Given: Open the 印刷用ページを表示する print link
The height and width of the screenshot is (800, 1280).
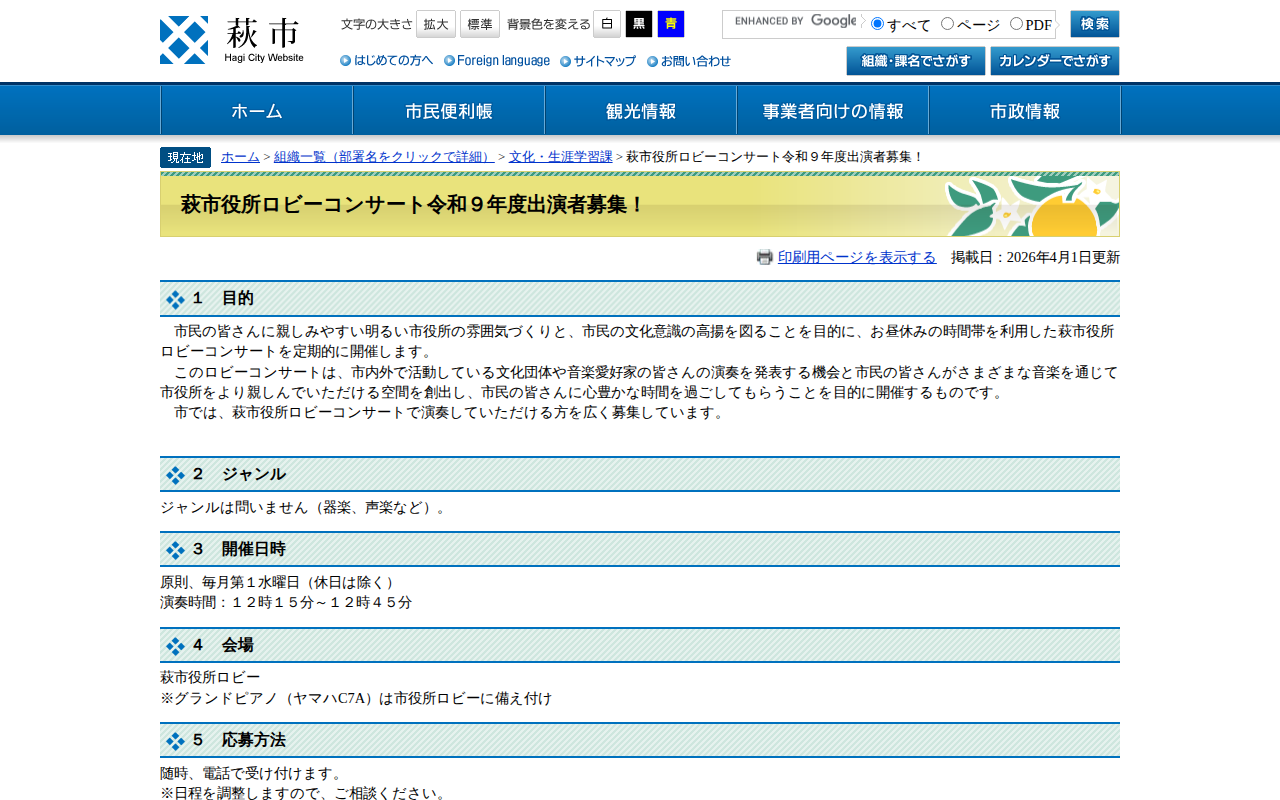Looking at the screenshot, I should click(857, 257).
